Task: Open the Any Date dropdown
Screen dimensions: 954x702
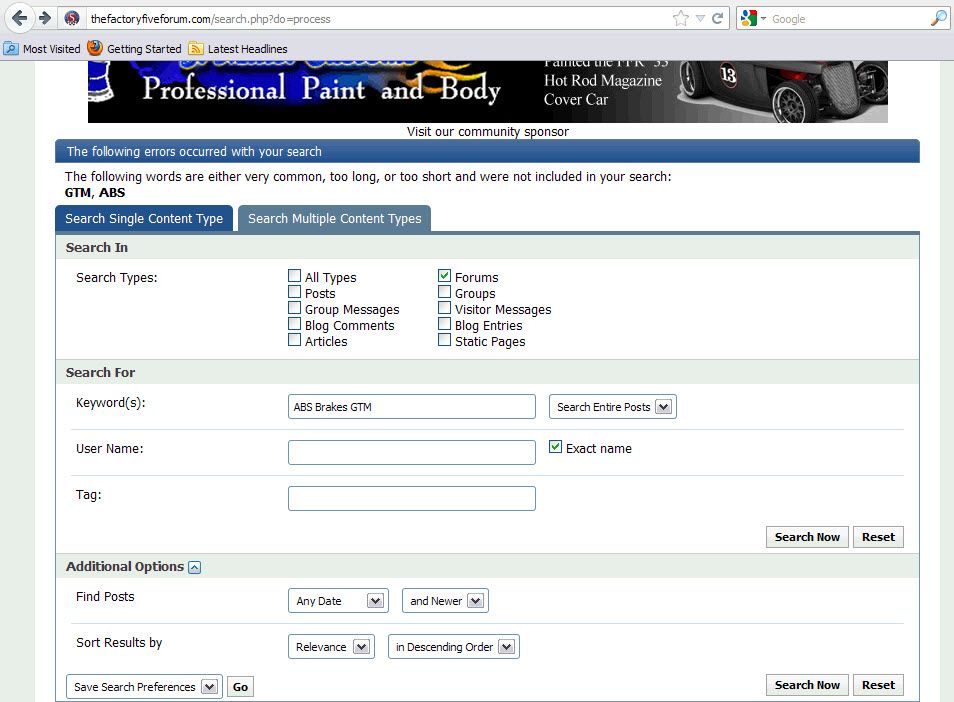Action: coord(338,601)
